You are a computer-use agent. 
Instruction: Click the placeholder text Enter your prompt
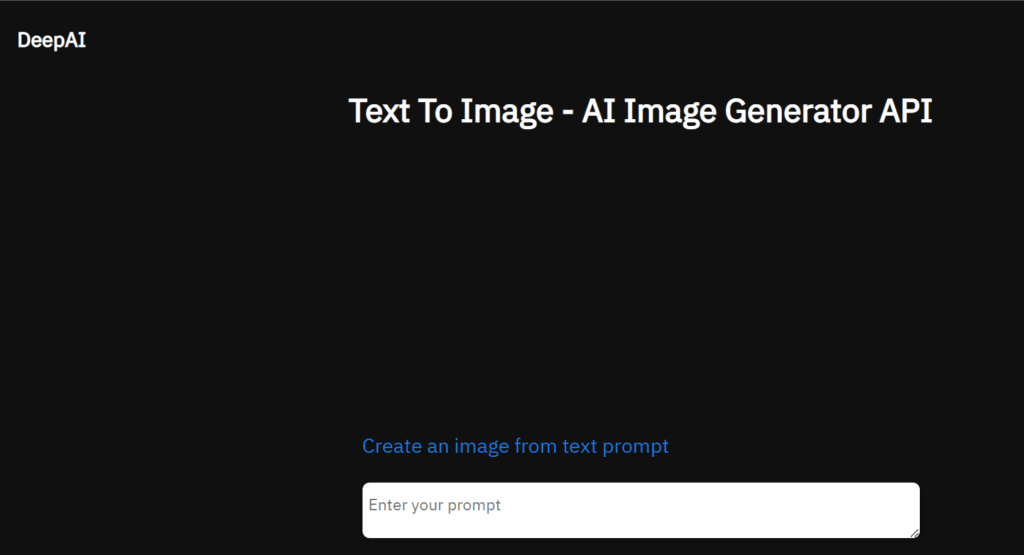coord(434,505)
